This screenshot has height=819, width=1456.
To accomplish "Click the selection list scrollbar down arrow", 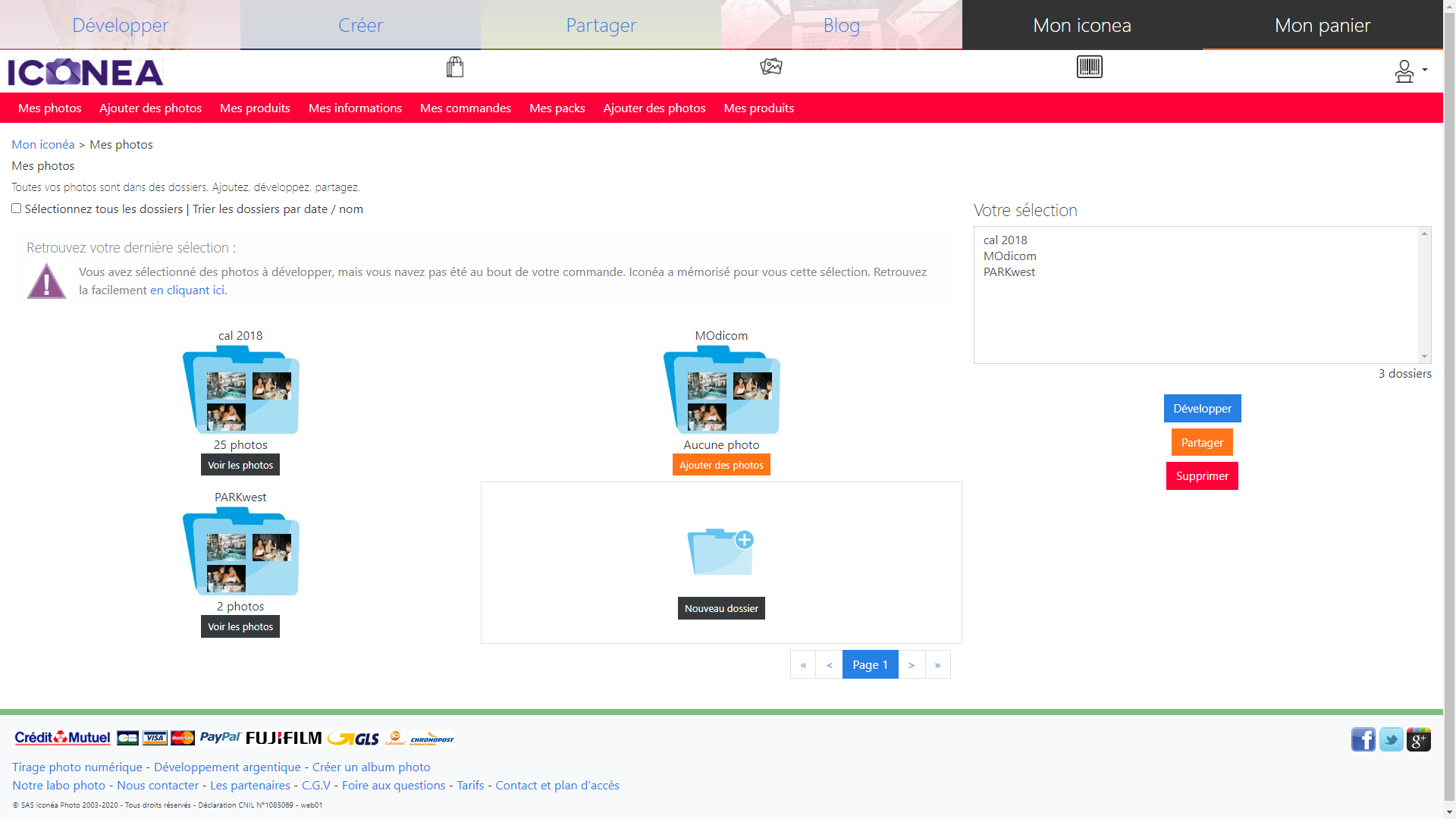I will 1424,356.
